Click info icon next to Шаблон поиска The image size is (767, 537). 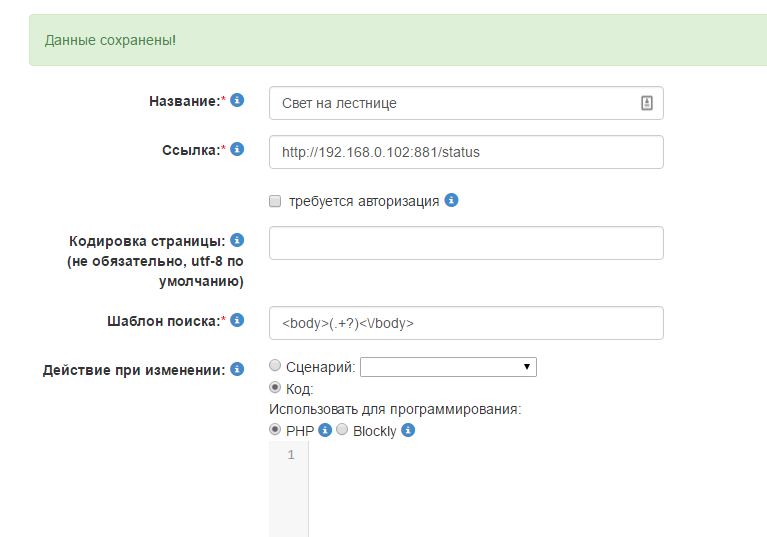click(237, 320)
